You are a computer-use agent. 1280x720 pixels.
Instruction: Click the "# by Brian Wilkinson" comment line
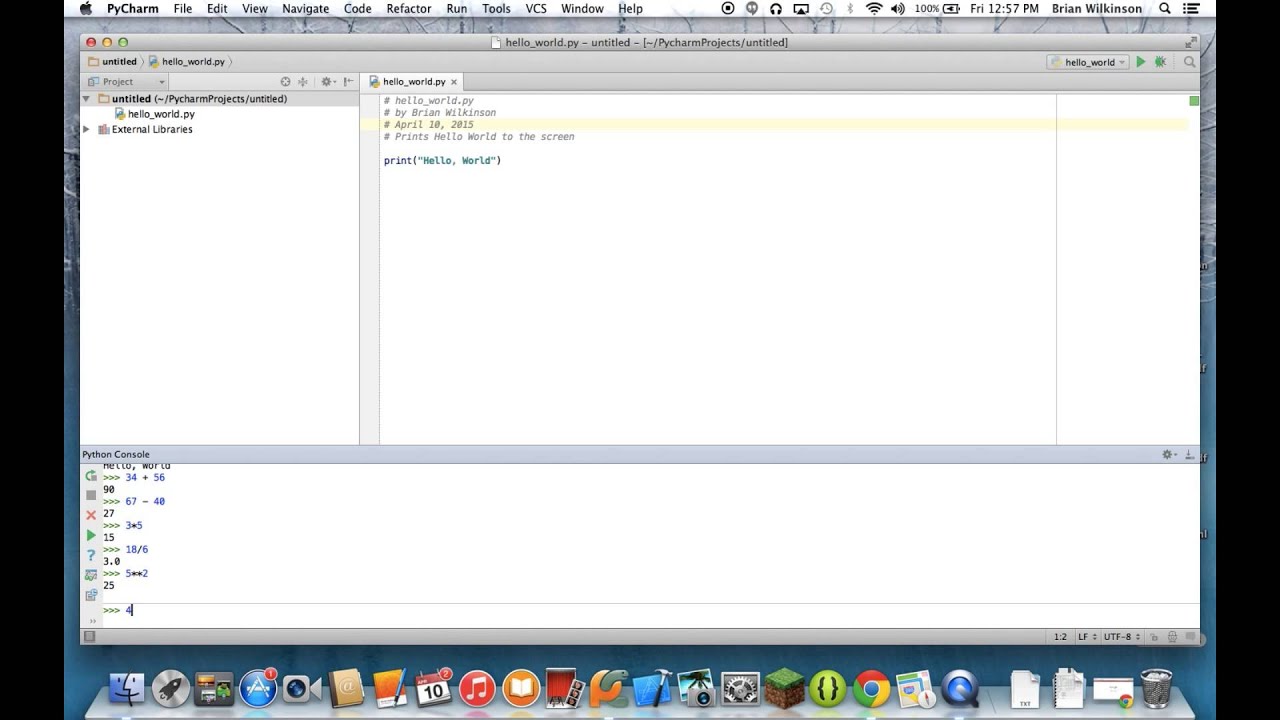440,113
